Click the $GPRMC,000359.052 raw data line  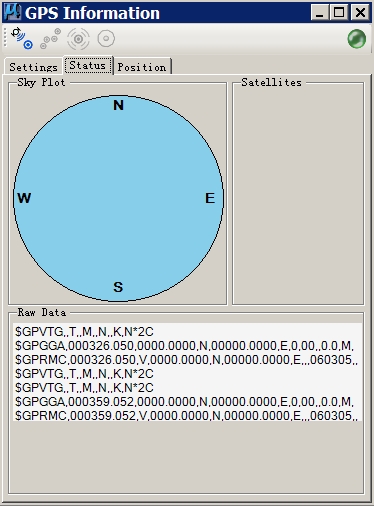tap(187, 416)
